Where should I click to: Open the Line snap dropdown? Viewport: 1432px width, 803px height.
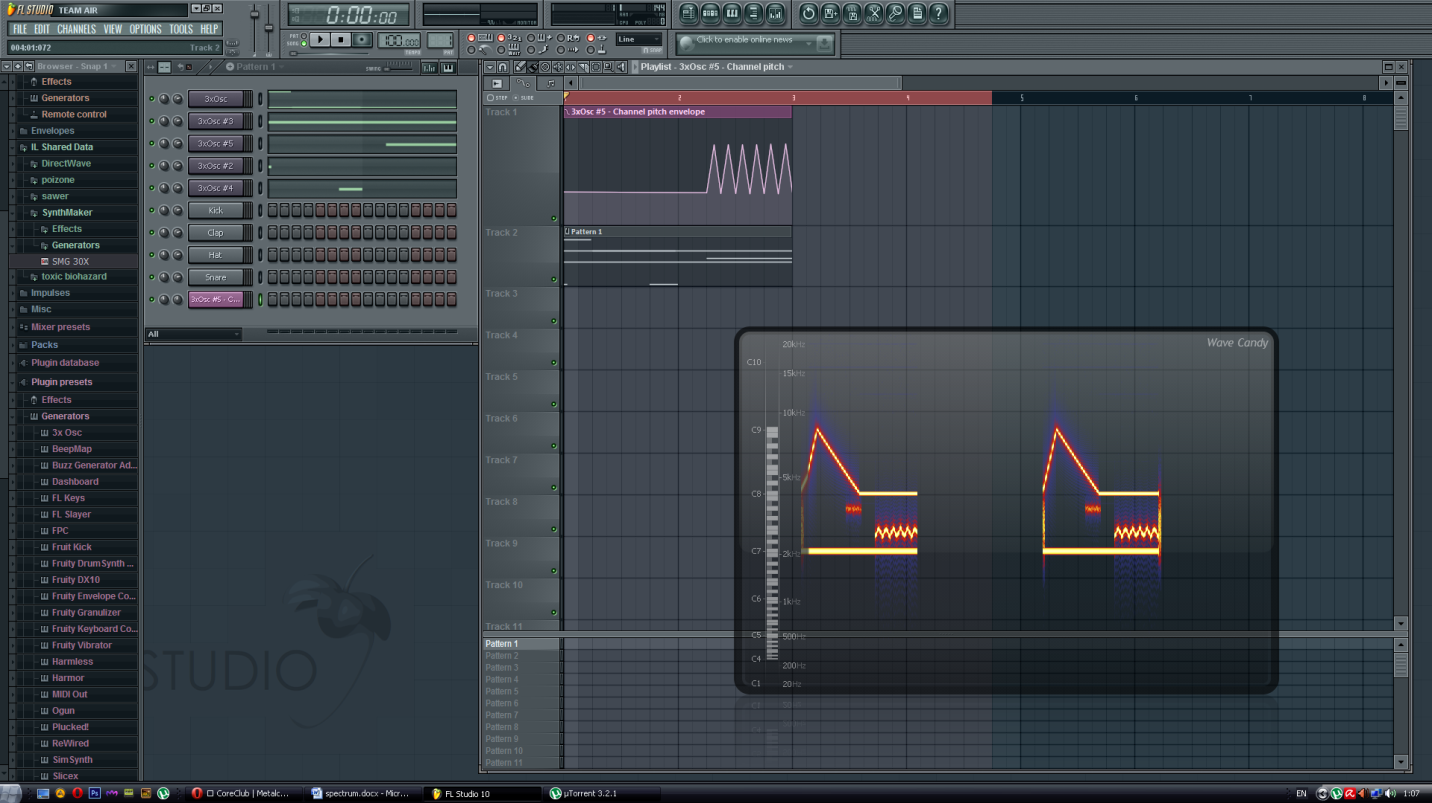[639, 39]
